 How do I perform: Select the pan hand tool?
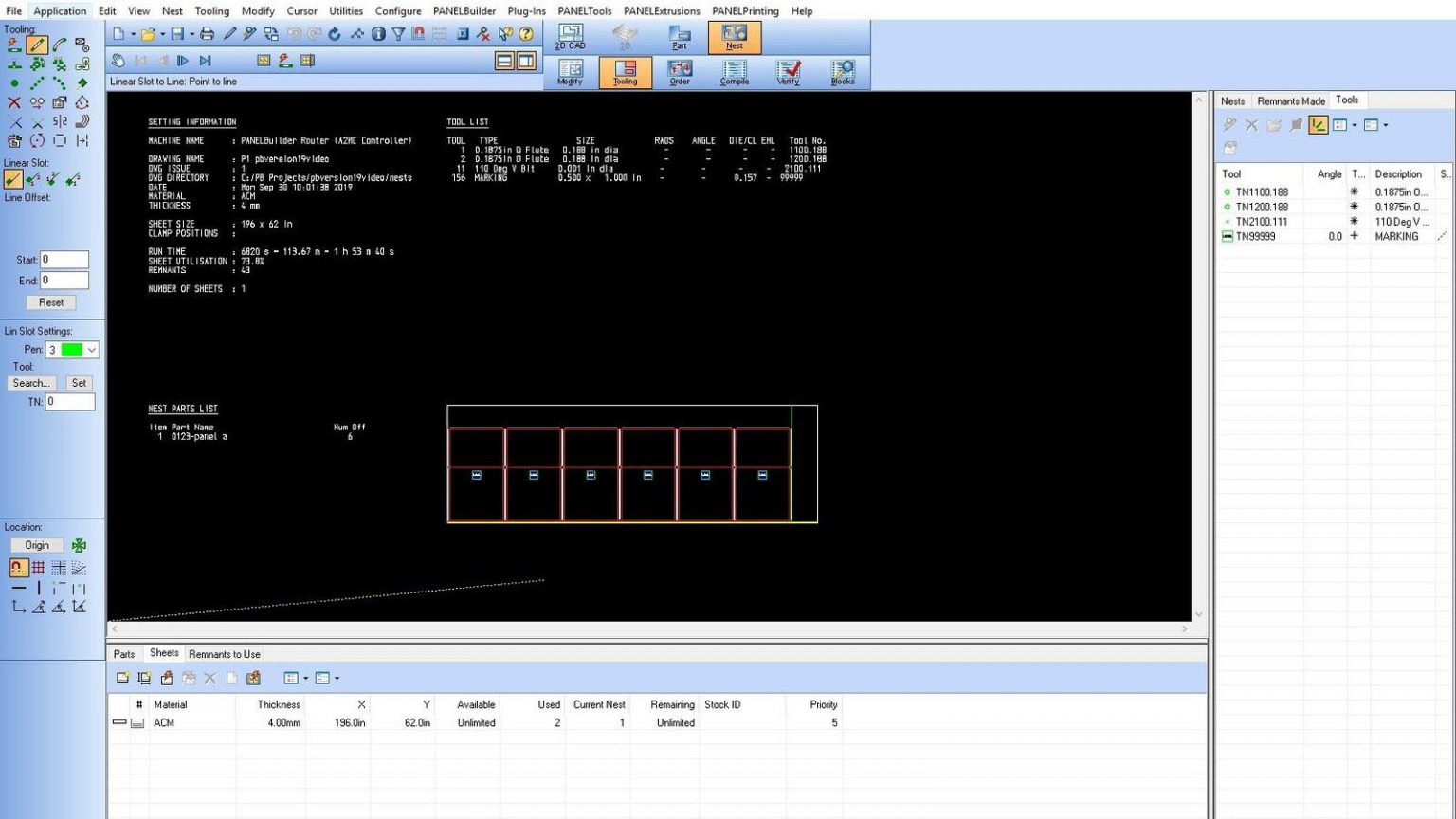118,60
